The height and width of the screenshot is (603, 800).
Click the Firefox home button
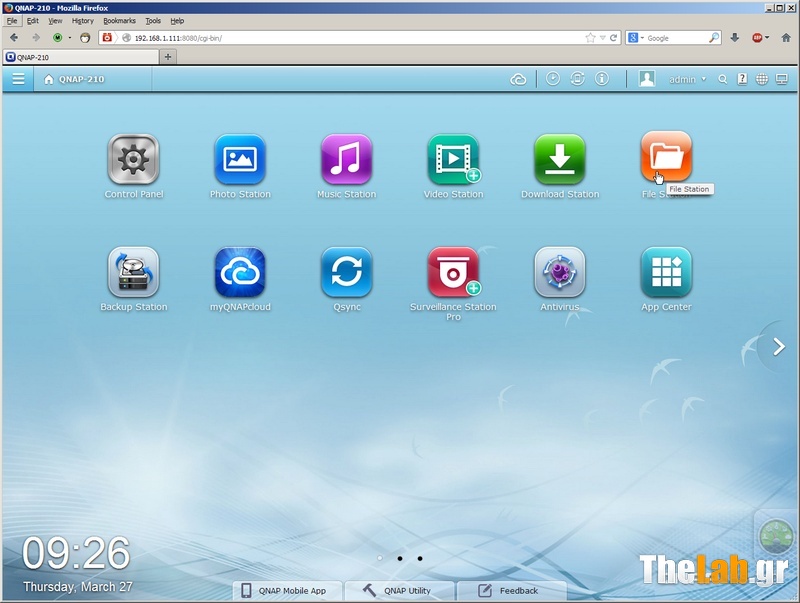point(786,38)
